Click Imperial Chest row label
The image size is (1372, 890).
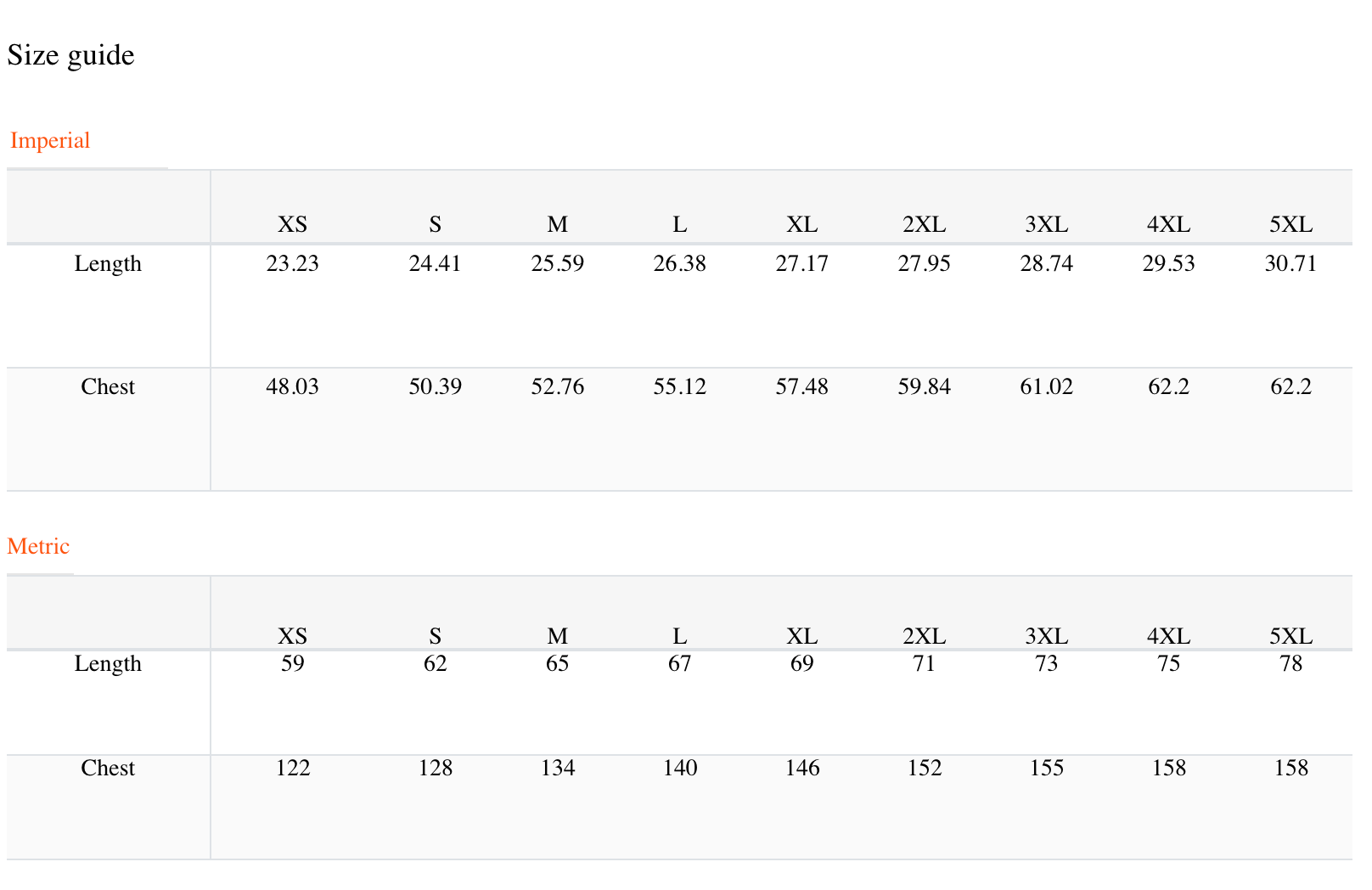click(x=108, y=387)
